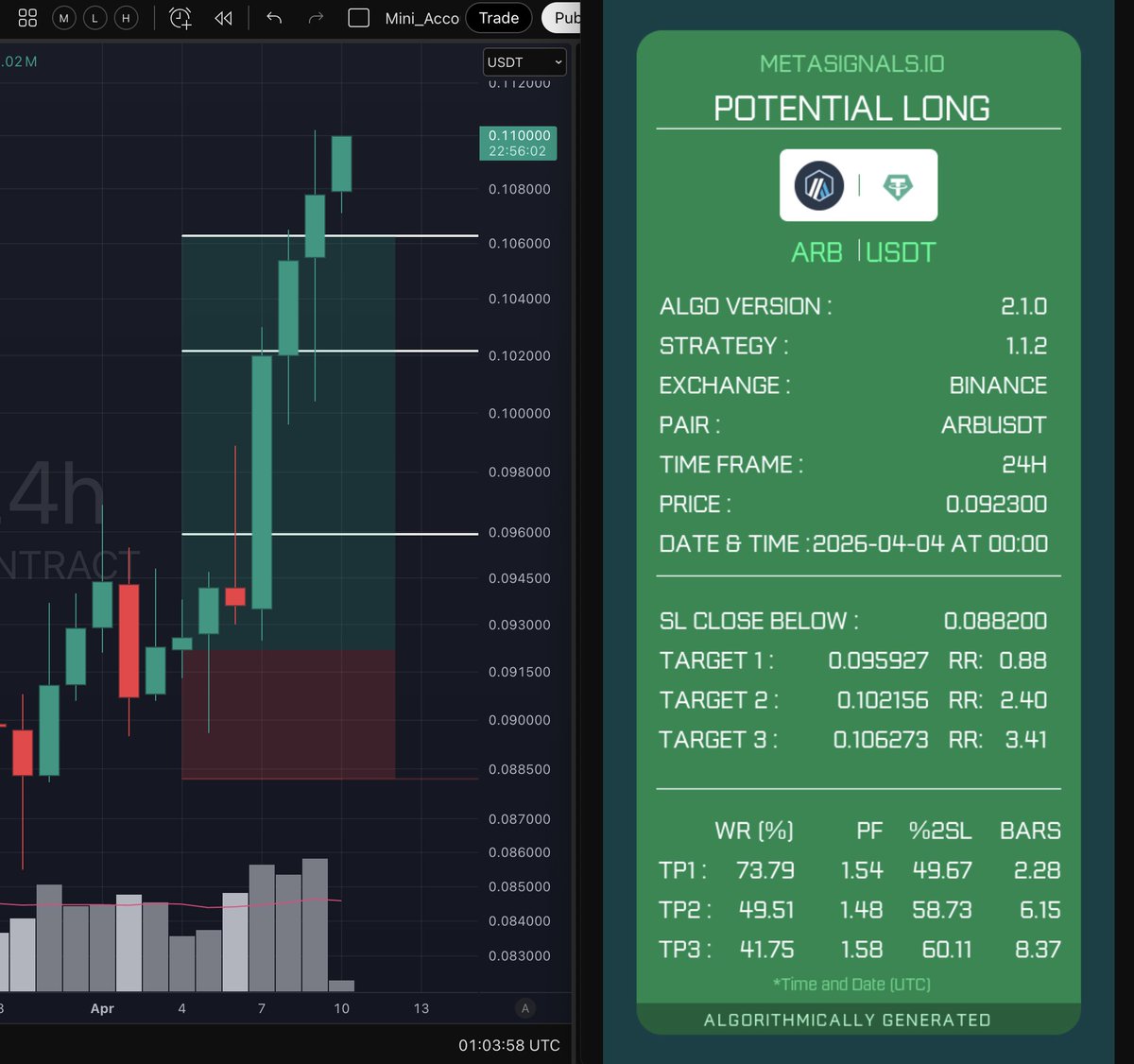Create an alert with the alarm clock icon
Viewport: 1134px width, 1064px height.
tap(180, 18)
